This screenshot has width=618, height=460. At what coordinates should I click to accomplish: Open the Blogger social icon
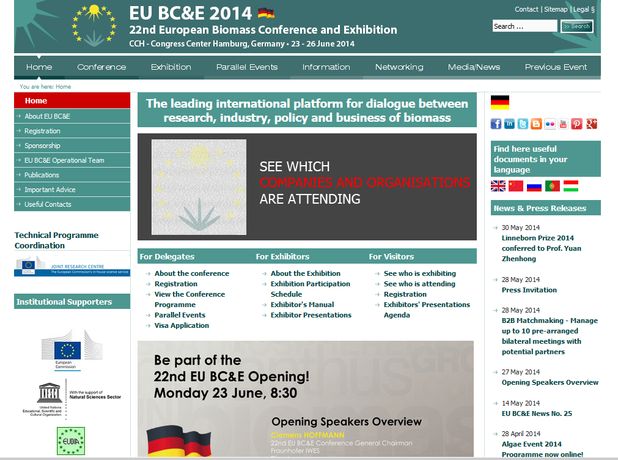[536, 124]
